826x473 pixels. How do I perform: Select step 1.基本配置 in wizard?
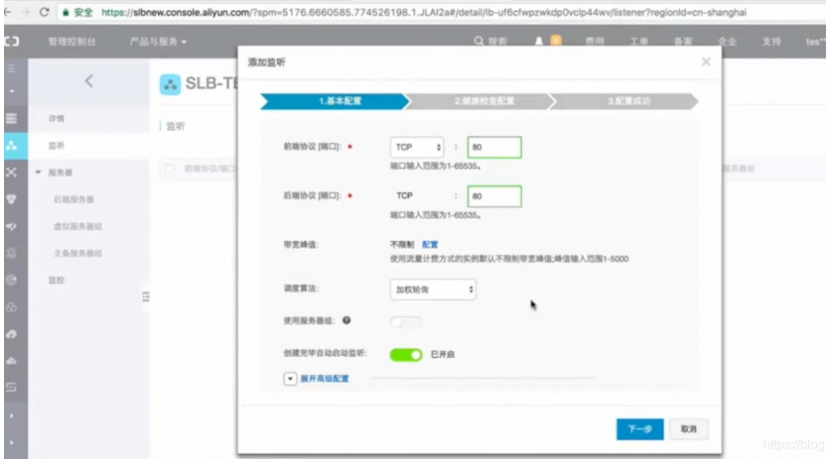pyautogui.click(x=335, y=101)
